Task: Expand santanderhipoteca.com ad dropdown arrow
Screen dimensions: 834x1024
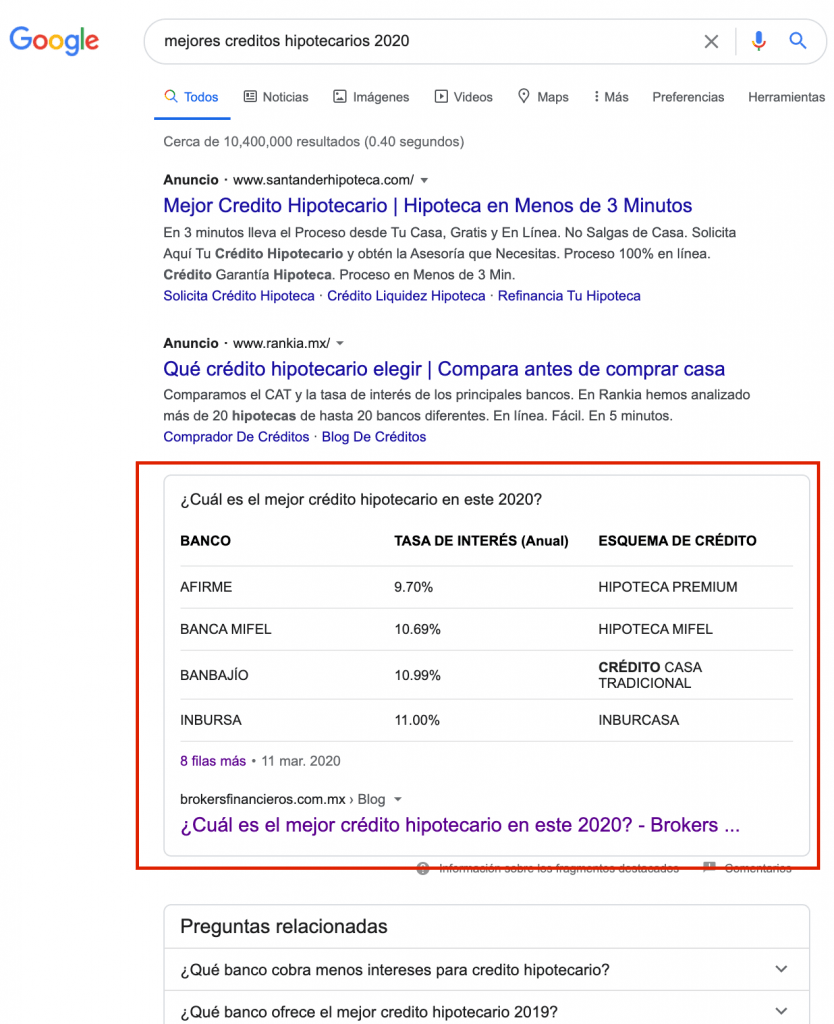Action: pos(424,180)
